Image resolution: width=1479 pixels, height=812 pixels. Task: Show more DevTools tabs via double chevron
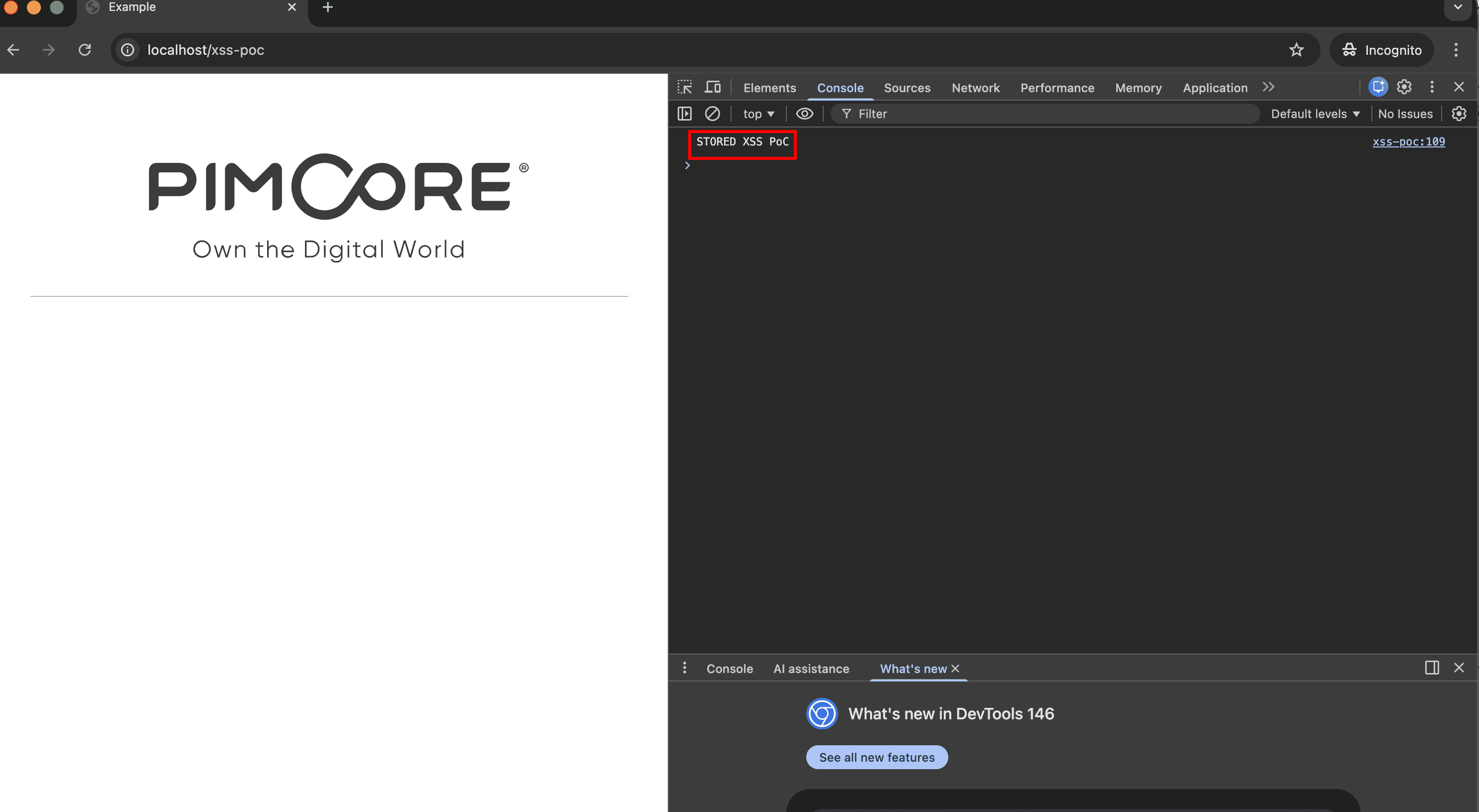[1268, 87]
